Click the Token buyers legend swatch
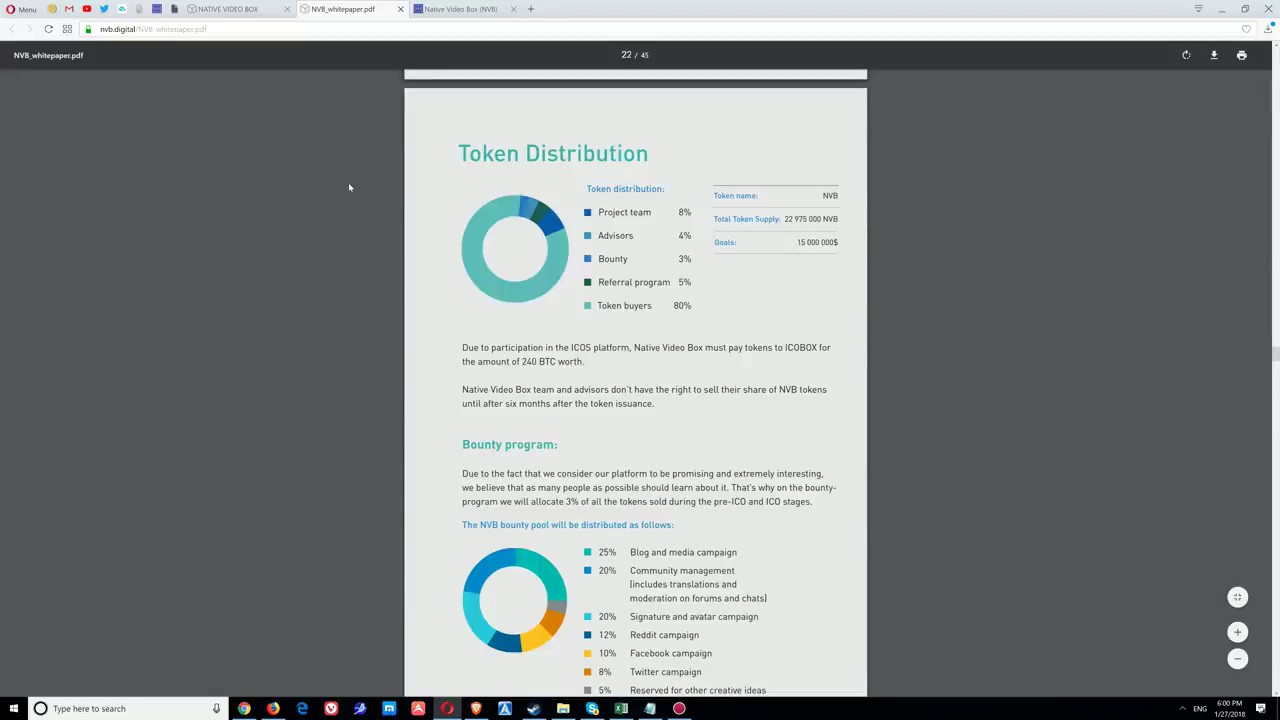The height and width of the screenshot is (720, 1280). (587, 305)
